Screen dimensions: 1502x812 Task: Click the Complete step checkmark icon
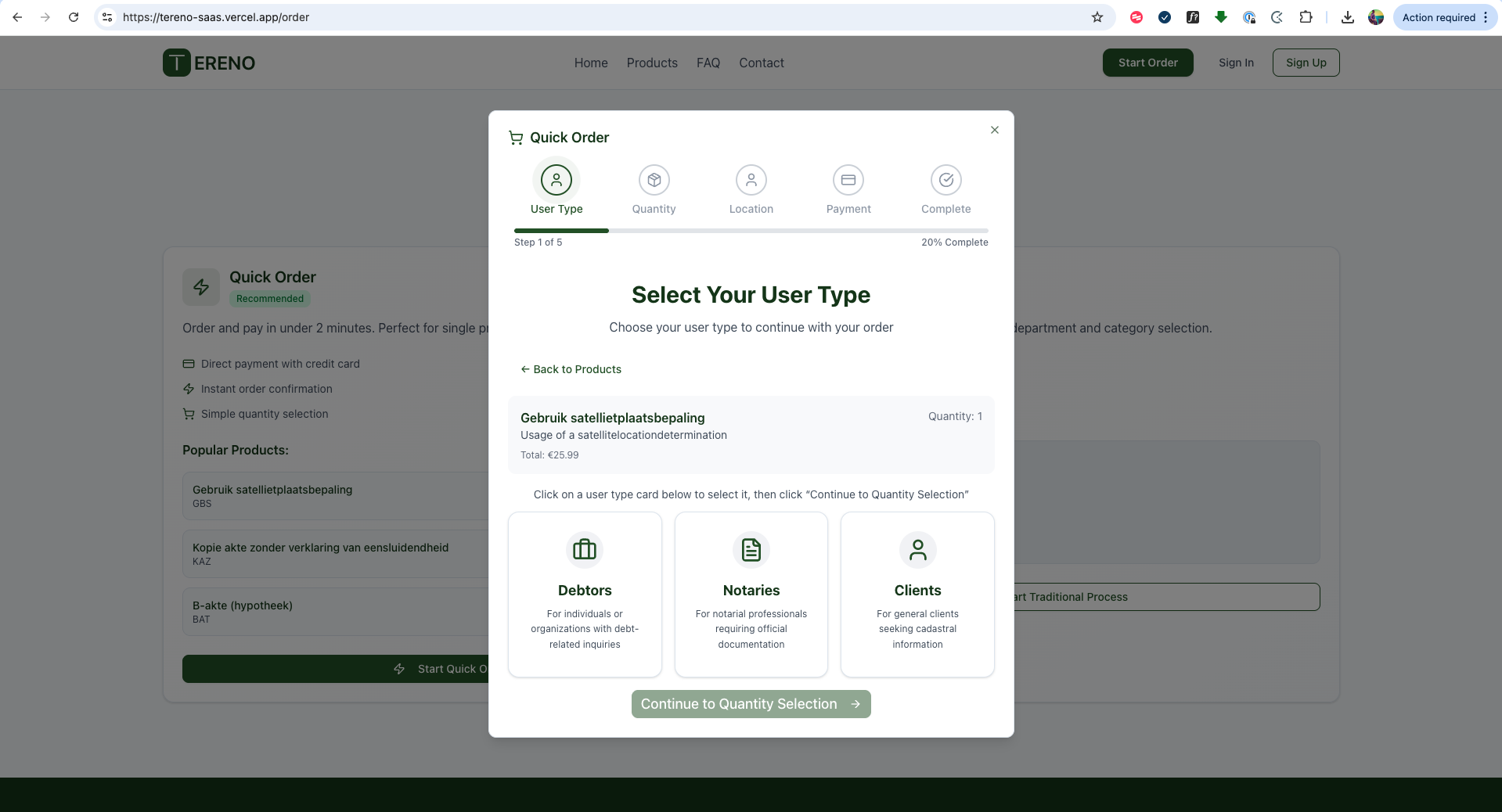(946, 180)
